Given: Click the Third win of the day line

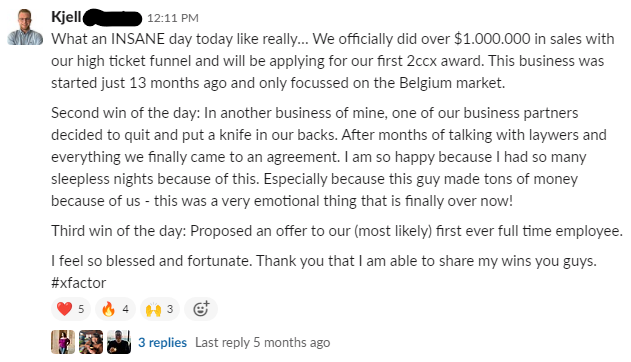Looking at the screenshot, I should coord(337,231).
